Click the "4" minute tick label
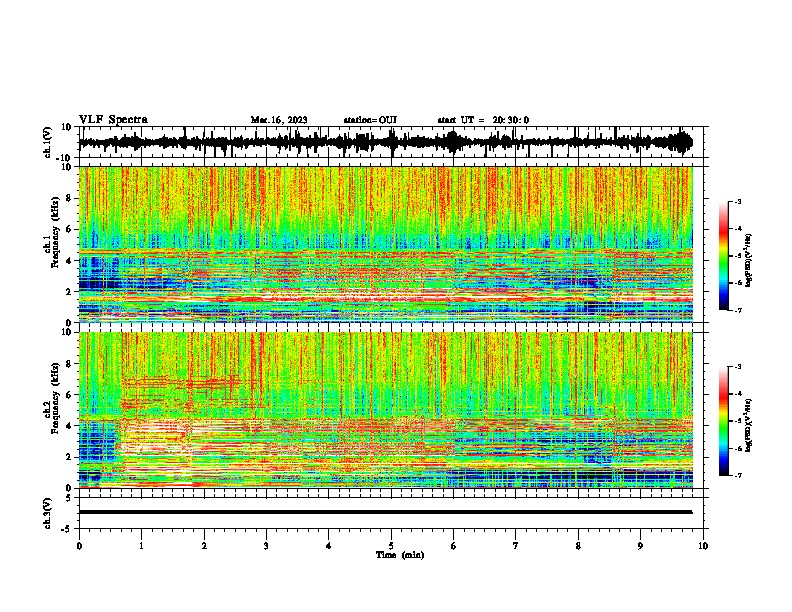This screenshot has height=612, width=792. (x=329, y=546)
